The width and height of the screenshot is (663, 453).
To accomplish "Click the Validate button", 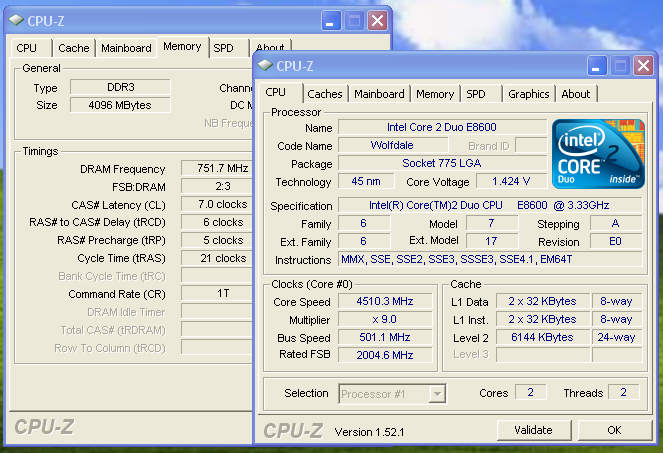I will click(534, 430).
